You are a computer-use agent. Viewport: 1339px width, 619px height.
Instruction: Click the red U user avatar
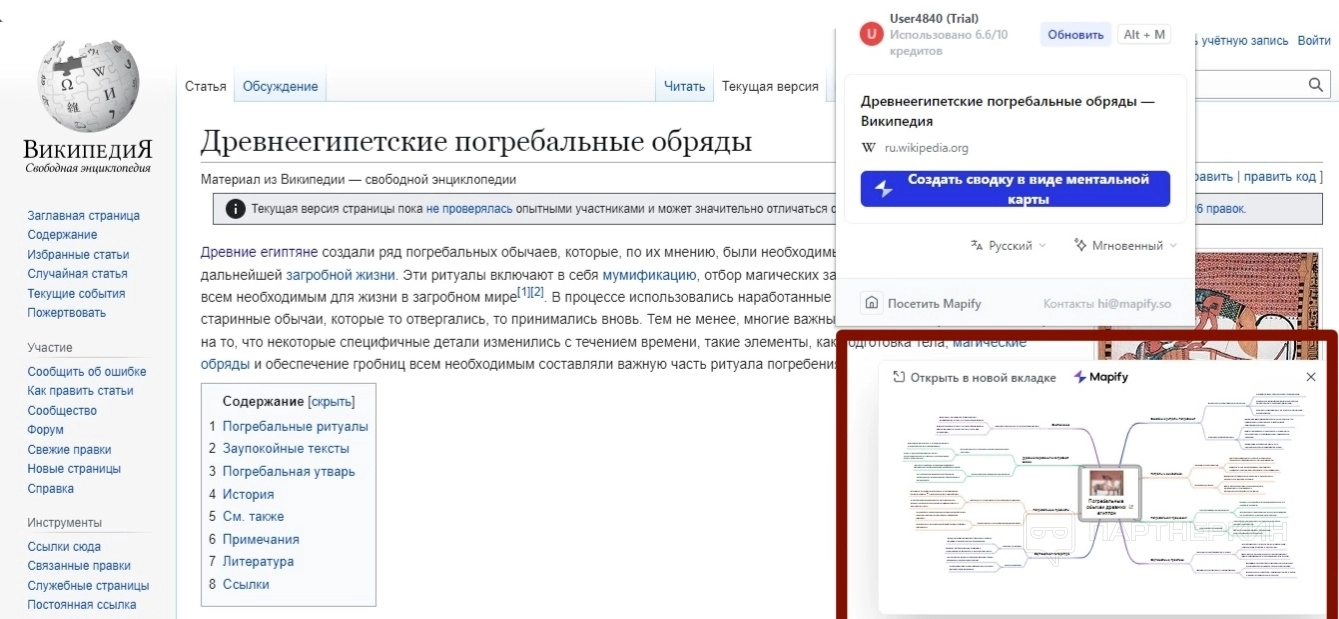[871, 34]
